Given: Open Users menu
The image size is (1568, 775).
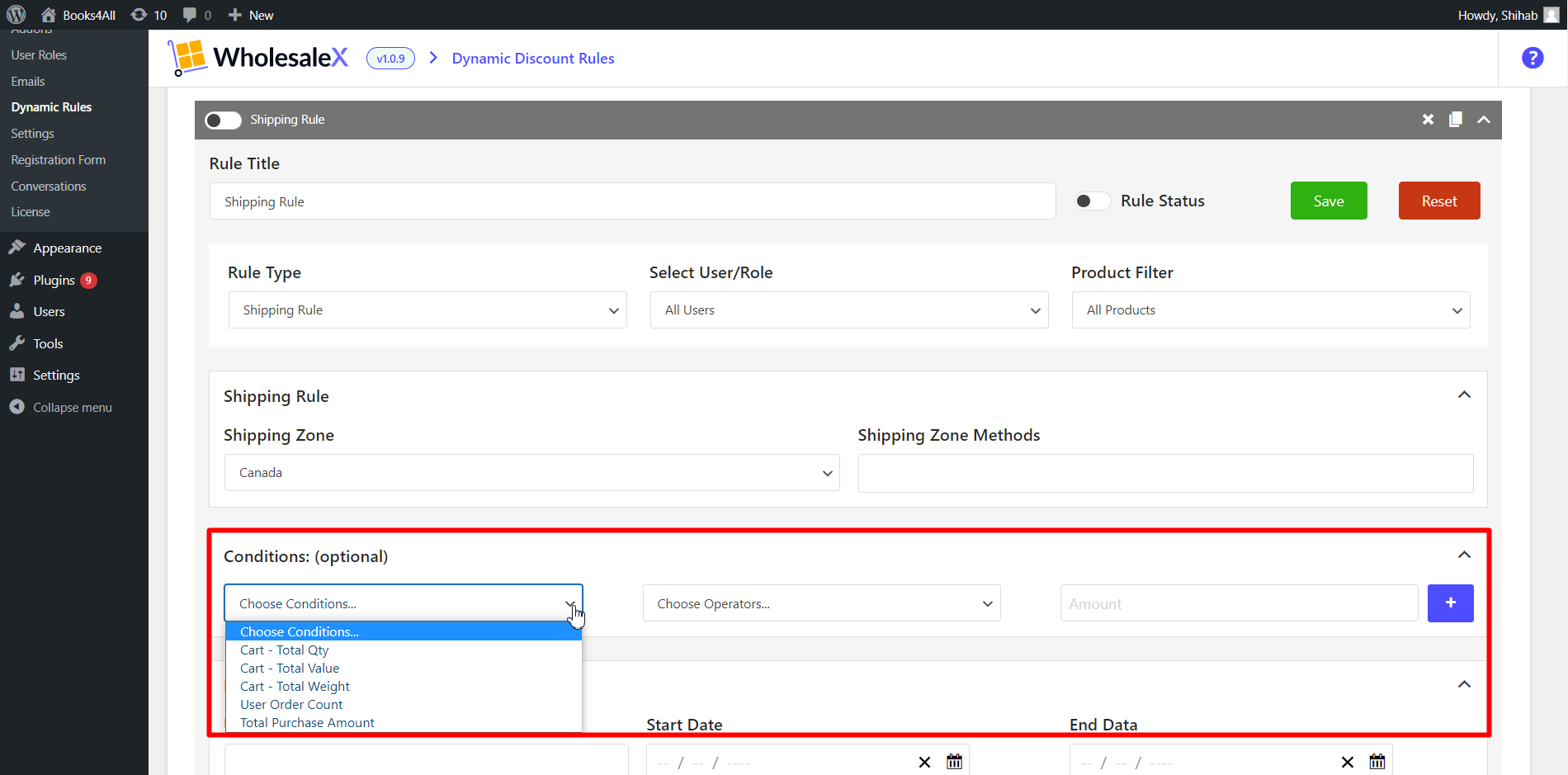Looking at the screenshot, I should point(49,312).
